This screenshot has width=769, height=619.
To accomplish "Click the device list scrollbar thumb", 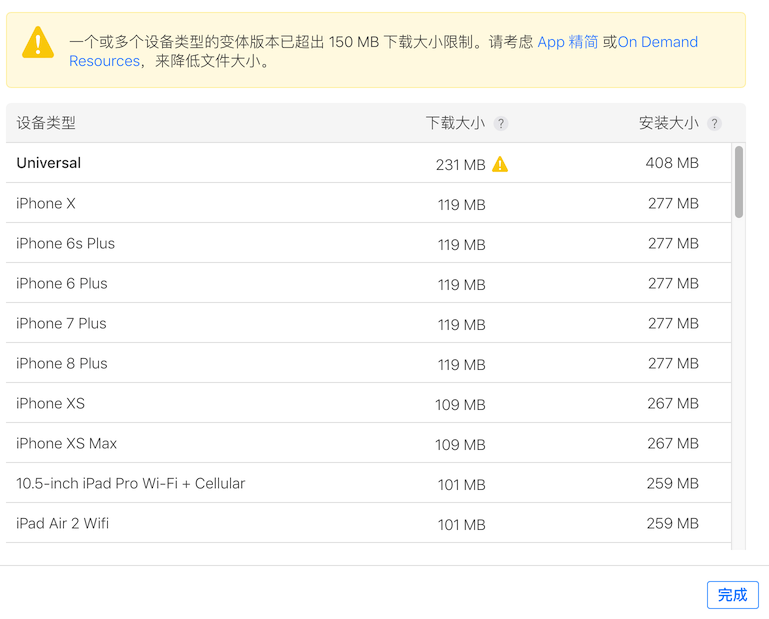I will (739, 182).
